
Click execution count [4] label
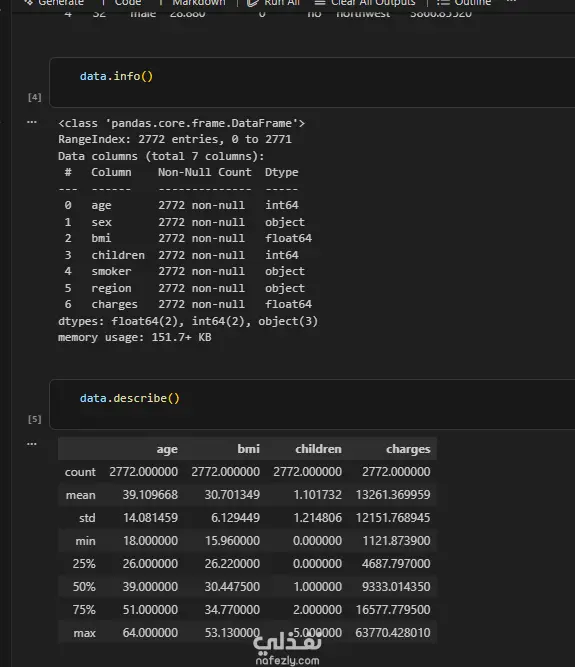click(34, 97)
